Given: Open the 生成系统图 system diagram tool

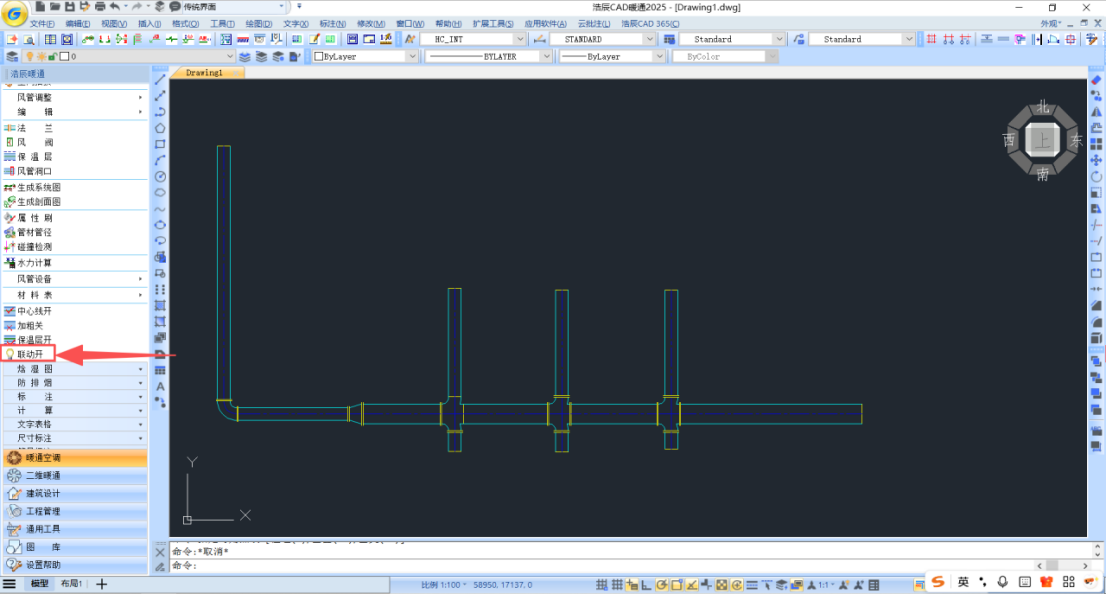Looking at the screenshot, I should click(38, 187).
